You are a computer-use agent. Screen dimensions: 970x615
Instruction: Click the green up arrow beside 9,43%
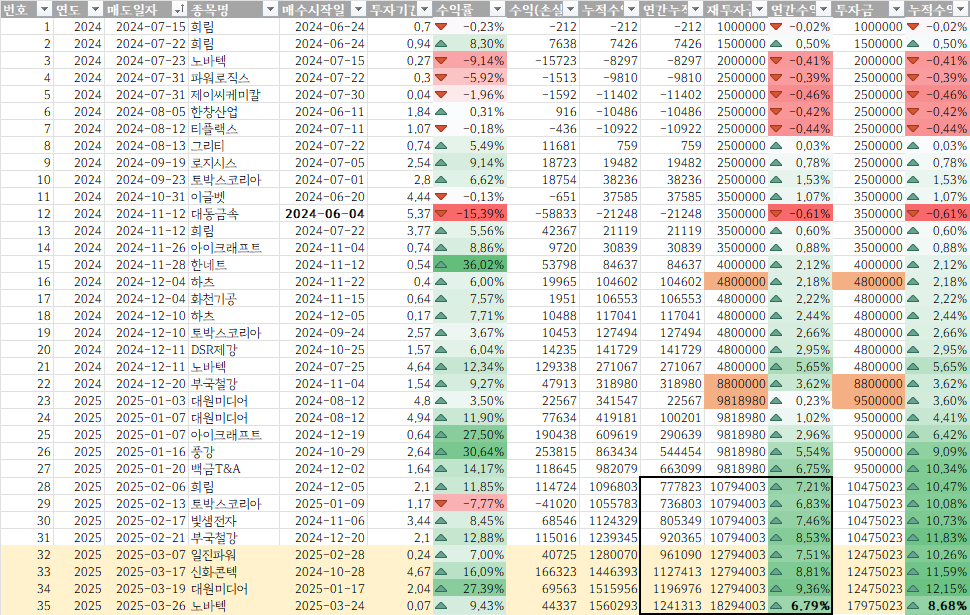[441, 606]
